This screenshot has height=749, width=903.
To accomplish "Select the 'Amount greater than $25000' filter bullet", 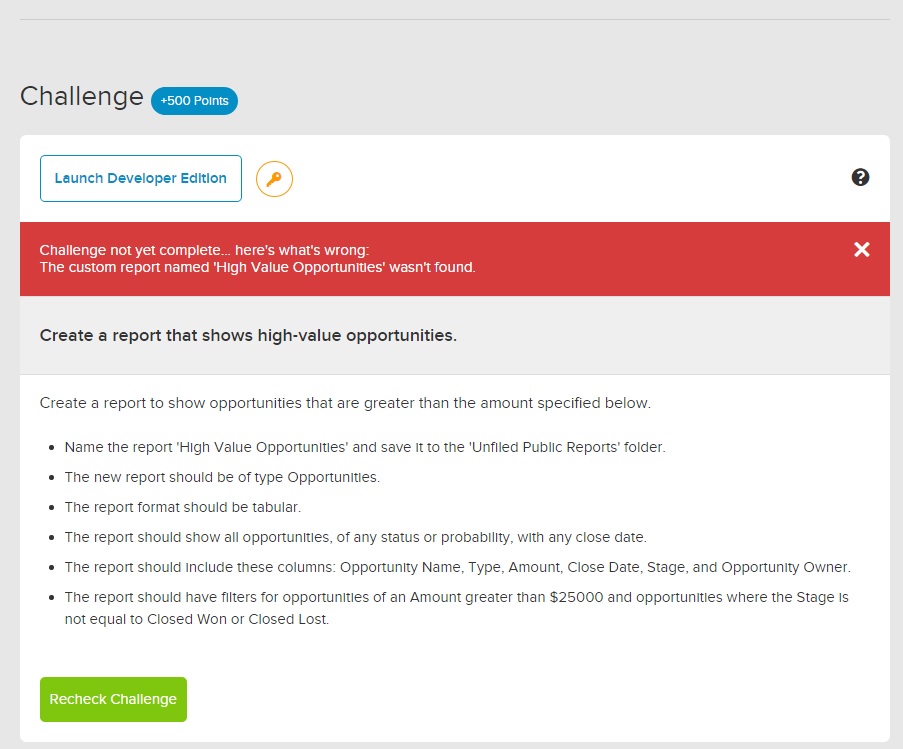I will click(457, 607).
